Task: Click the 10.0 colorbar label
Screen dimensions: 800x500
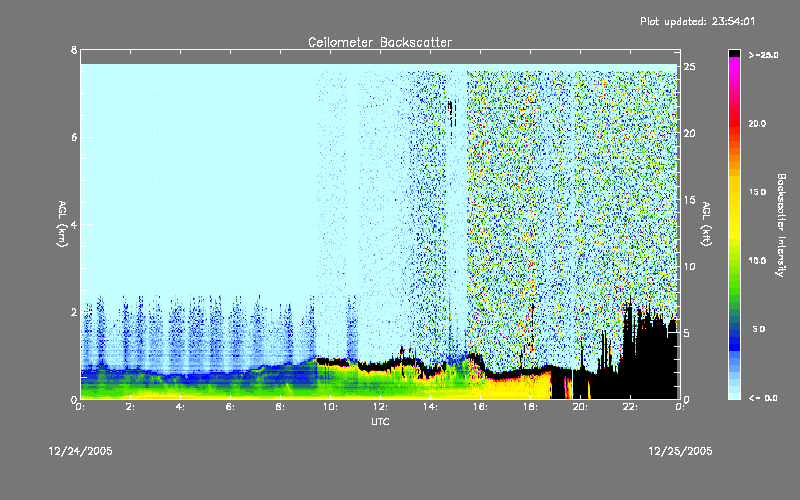Action: 757,260
